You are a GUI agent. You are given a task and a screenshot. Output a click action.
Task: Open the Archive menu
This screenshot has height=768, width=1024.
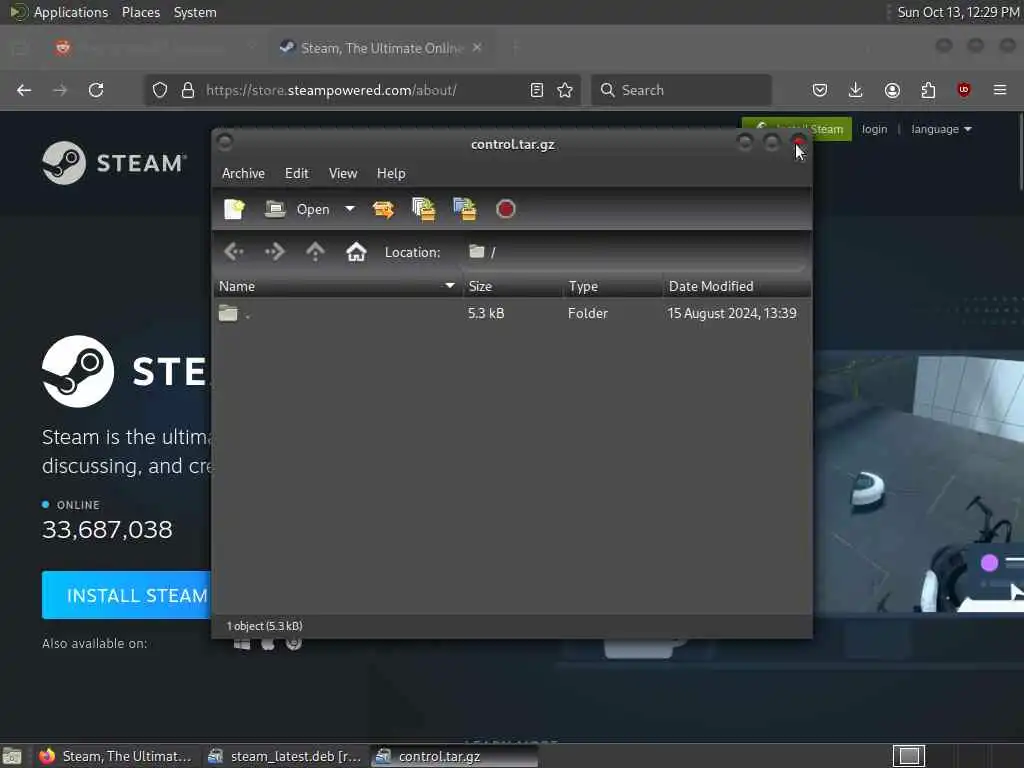(243, 173)
